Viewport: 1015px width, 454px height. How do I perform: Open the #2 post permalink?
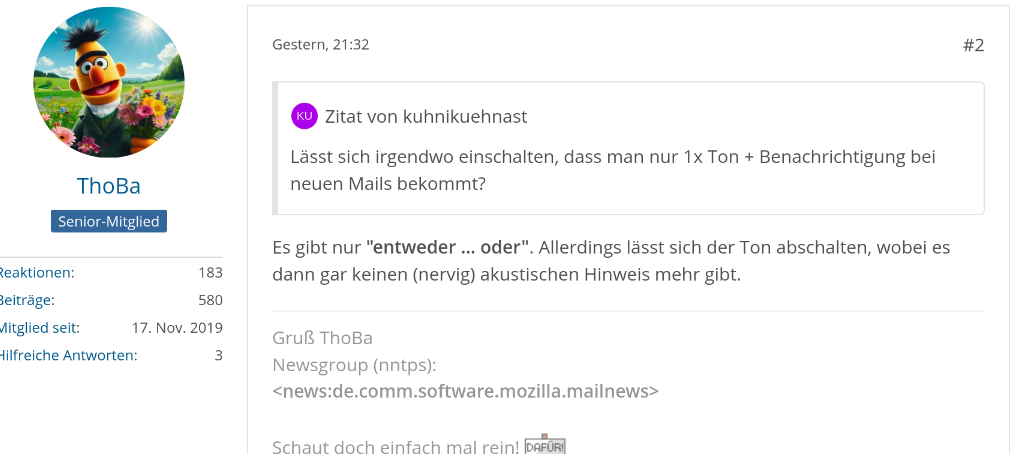coord(973,45)
